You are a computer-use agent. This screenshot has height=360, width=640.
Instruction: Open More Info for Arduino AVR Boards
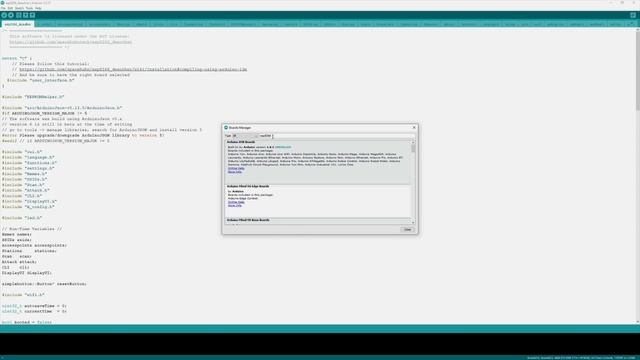pos(235,172)
